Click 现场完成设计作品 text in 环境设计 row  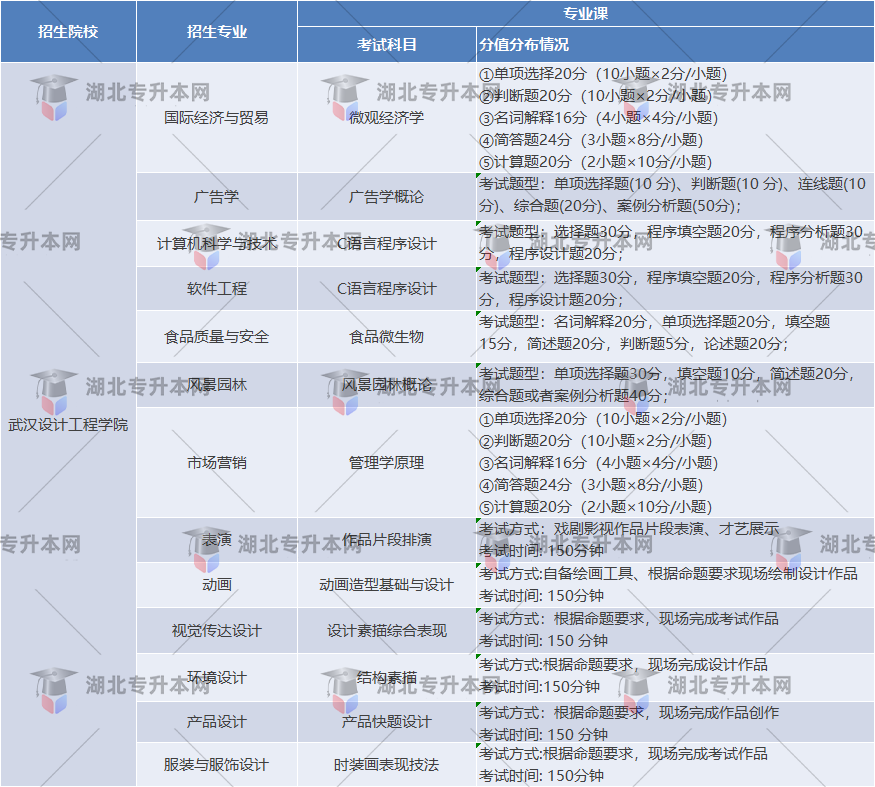point(708,665)
